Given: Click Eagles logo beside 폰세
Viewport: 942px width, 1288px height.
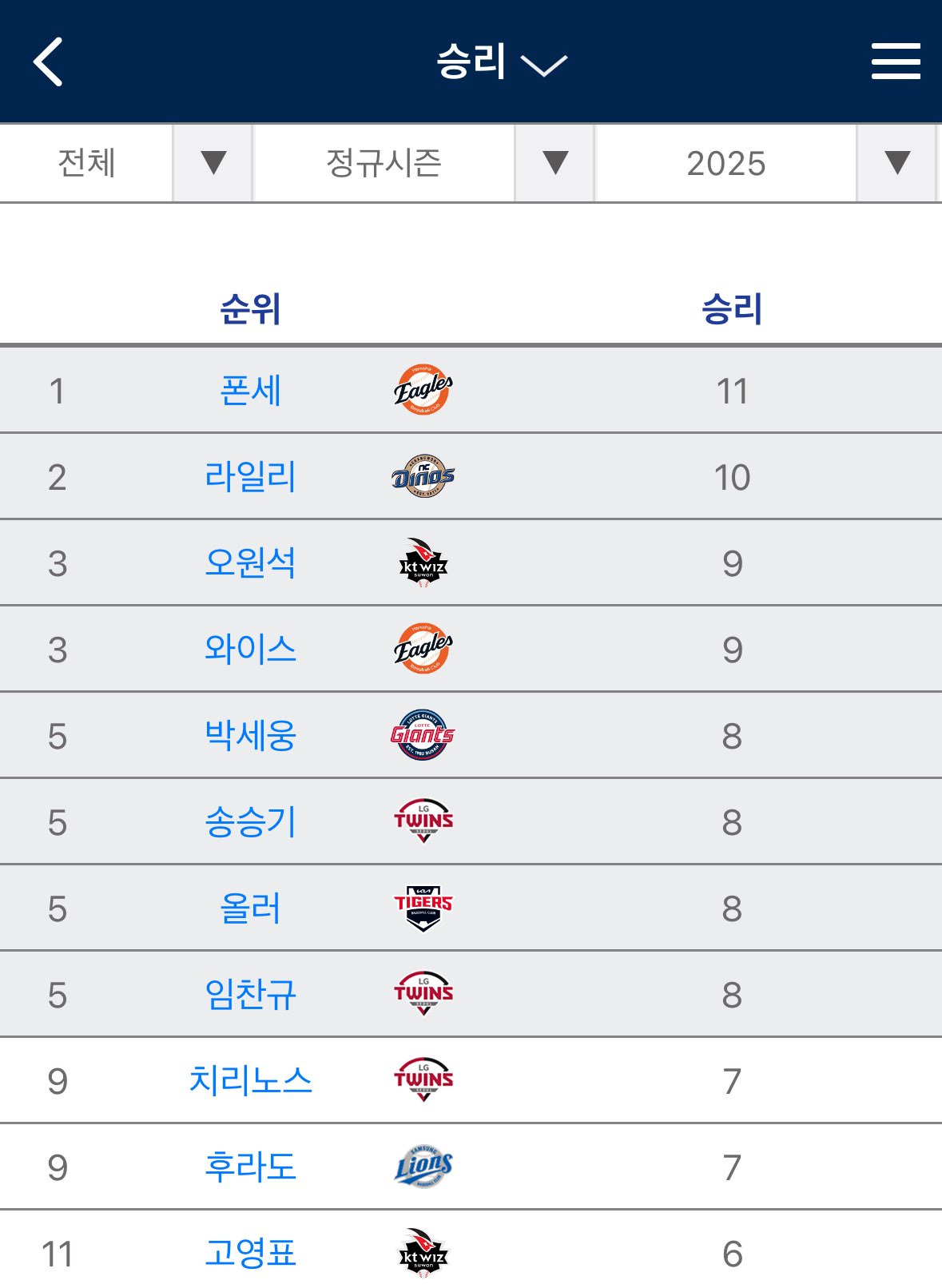Looking at the screenshot, I should [423, 391].
